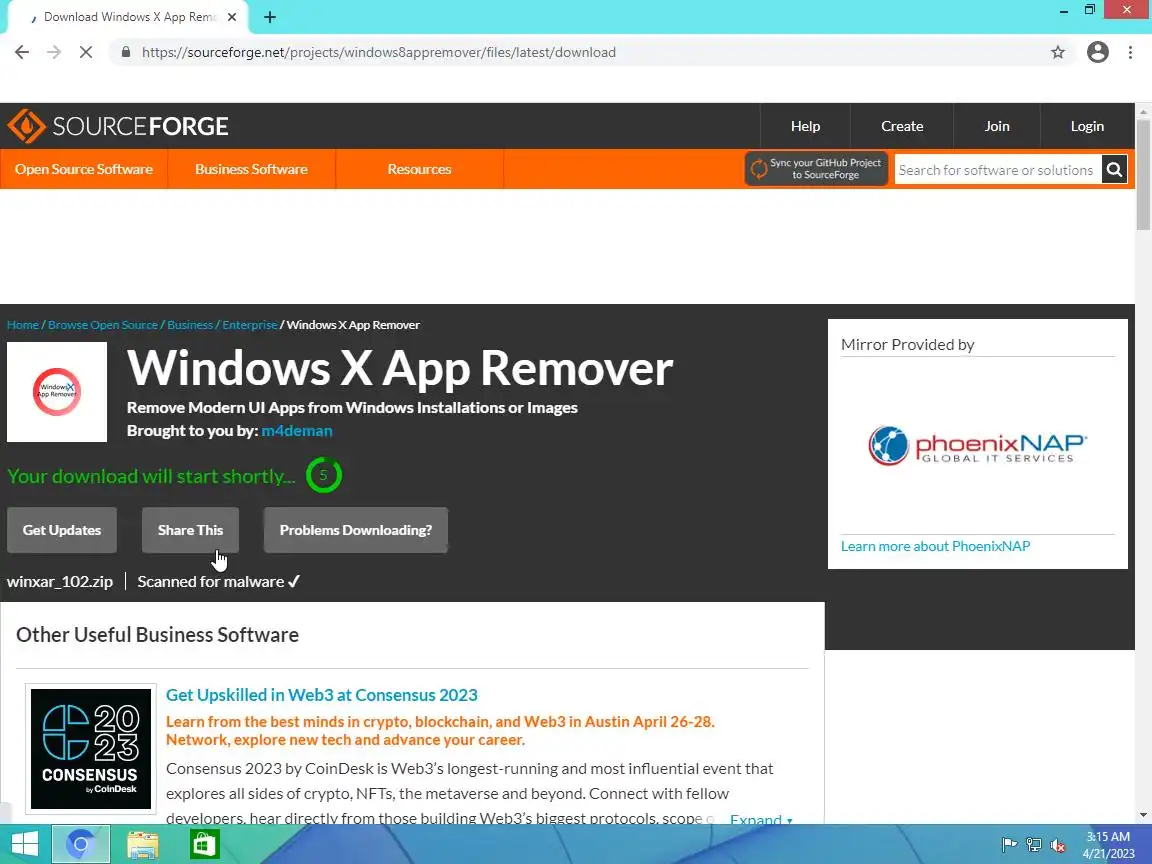The width and height of the screenshot is (1152, 864).
Task: Open the Windows Store taskbar icon
Action: pos(204,844)
